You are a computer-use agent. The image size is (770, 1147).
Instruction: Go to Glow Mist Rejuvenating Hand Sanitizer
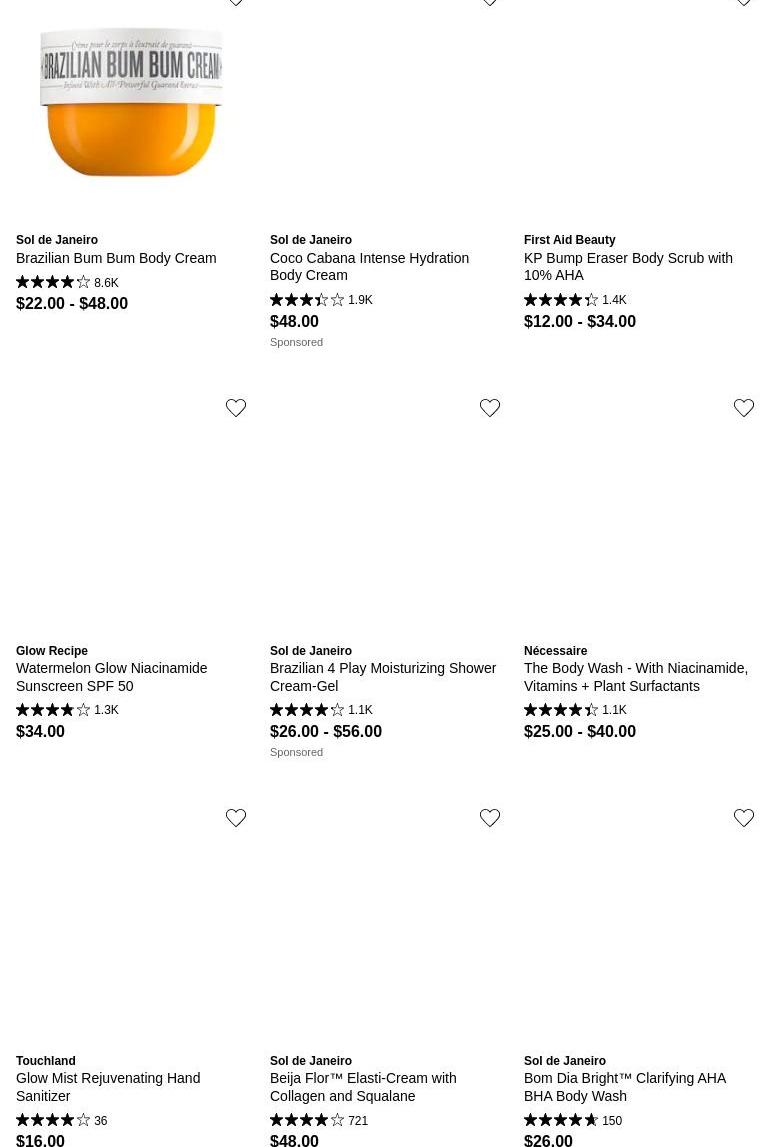108,1087
